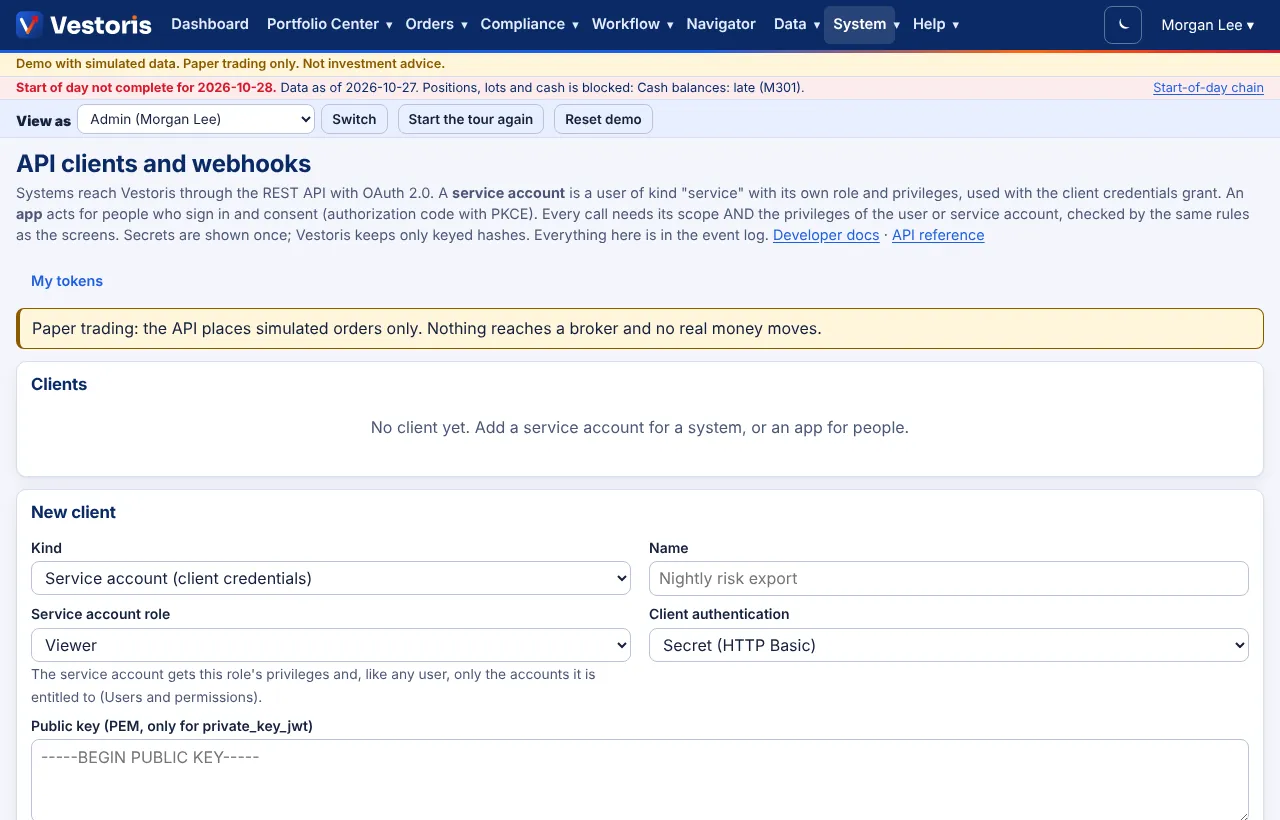
Task: Click the 'API clients and webhooks' heading
Action: (164, 164)
